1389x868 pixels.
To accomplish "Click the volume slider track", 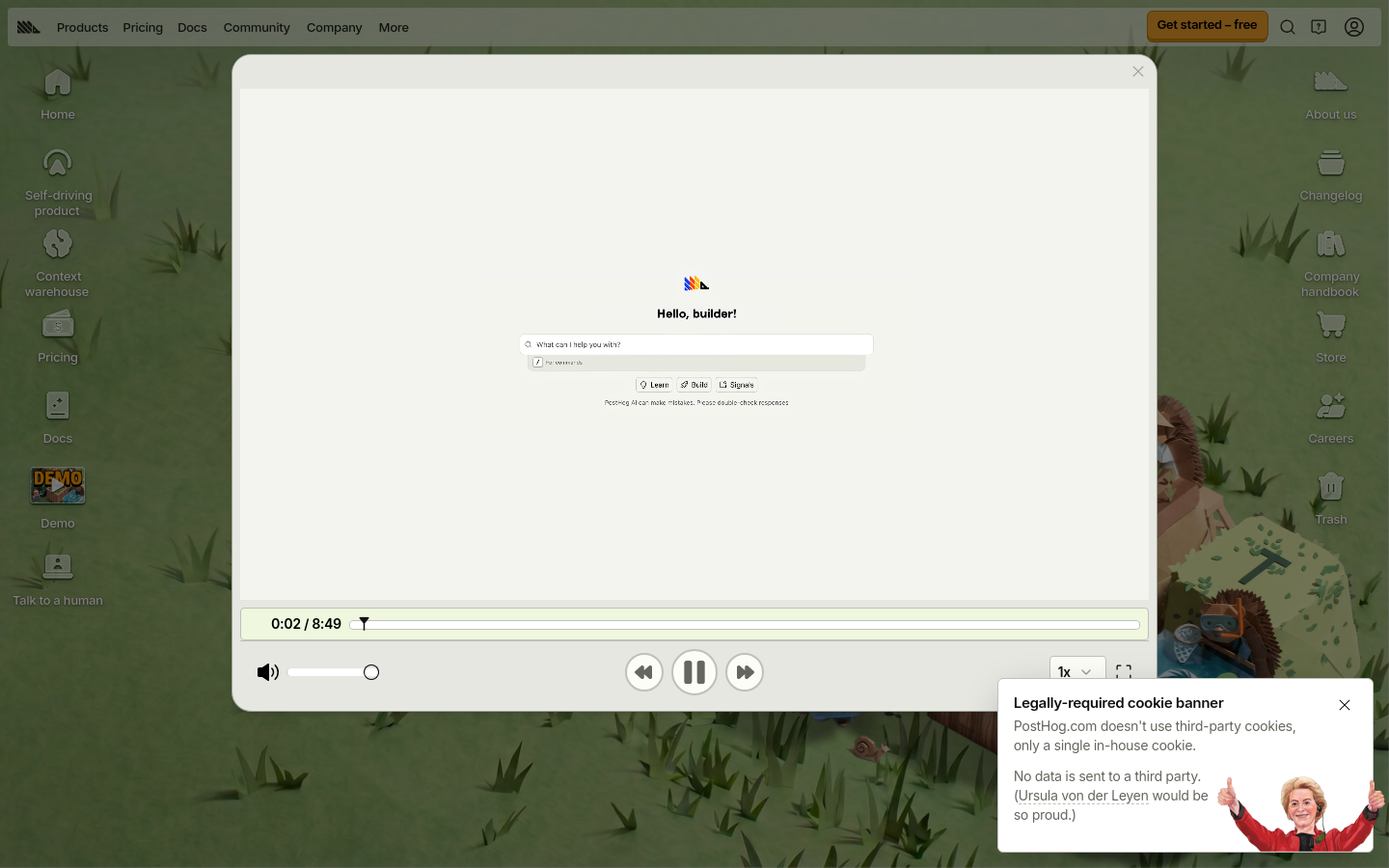I will click(333, 672).
